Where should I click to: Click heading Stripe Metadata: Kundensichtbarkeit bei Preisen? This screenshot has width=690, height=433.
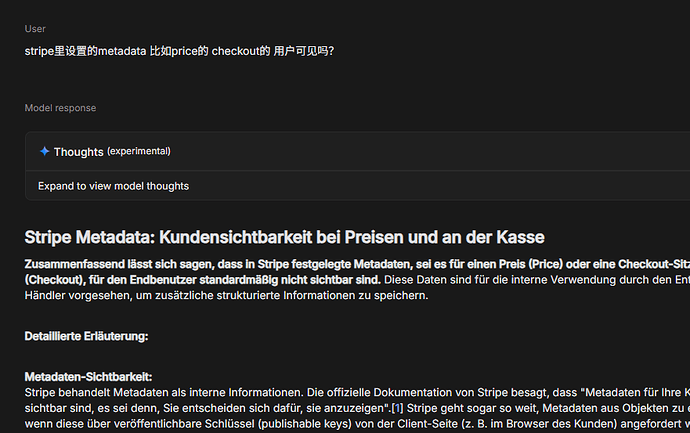(284, 237)
